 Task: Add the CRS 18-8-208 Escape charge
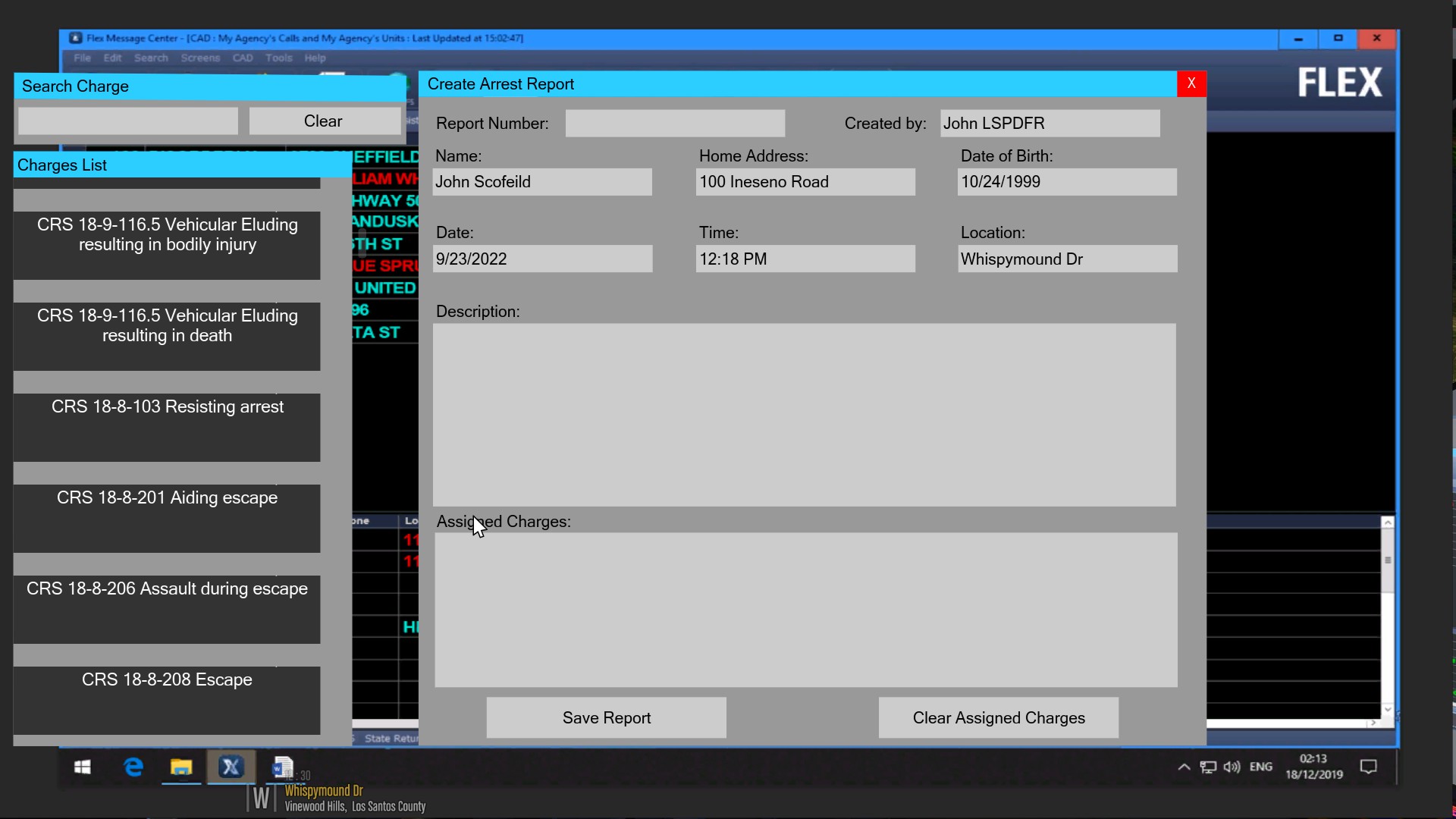[167, 699]
